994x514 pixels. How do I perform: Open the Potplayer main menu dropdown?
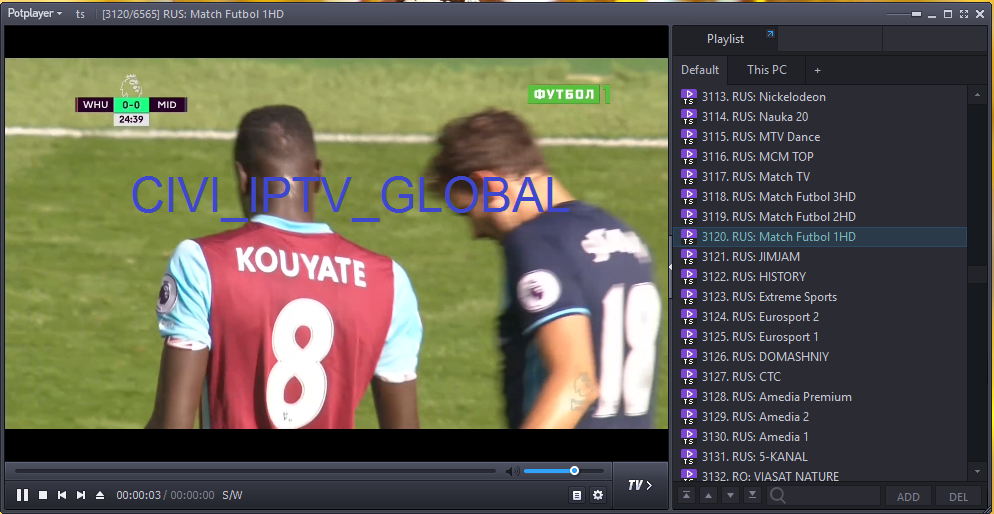click(35, 14)
